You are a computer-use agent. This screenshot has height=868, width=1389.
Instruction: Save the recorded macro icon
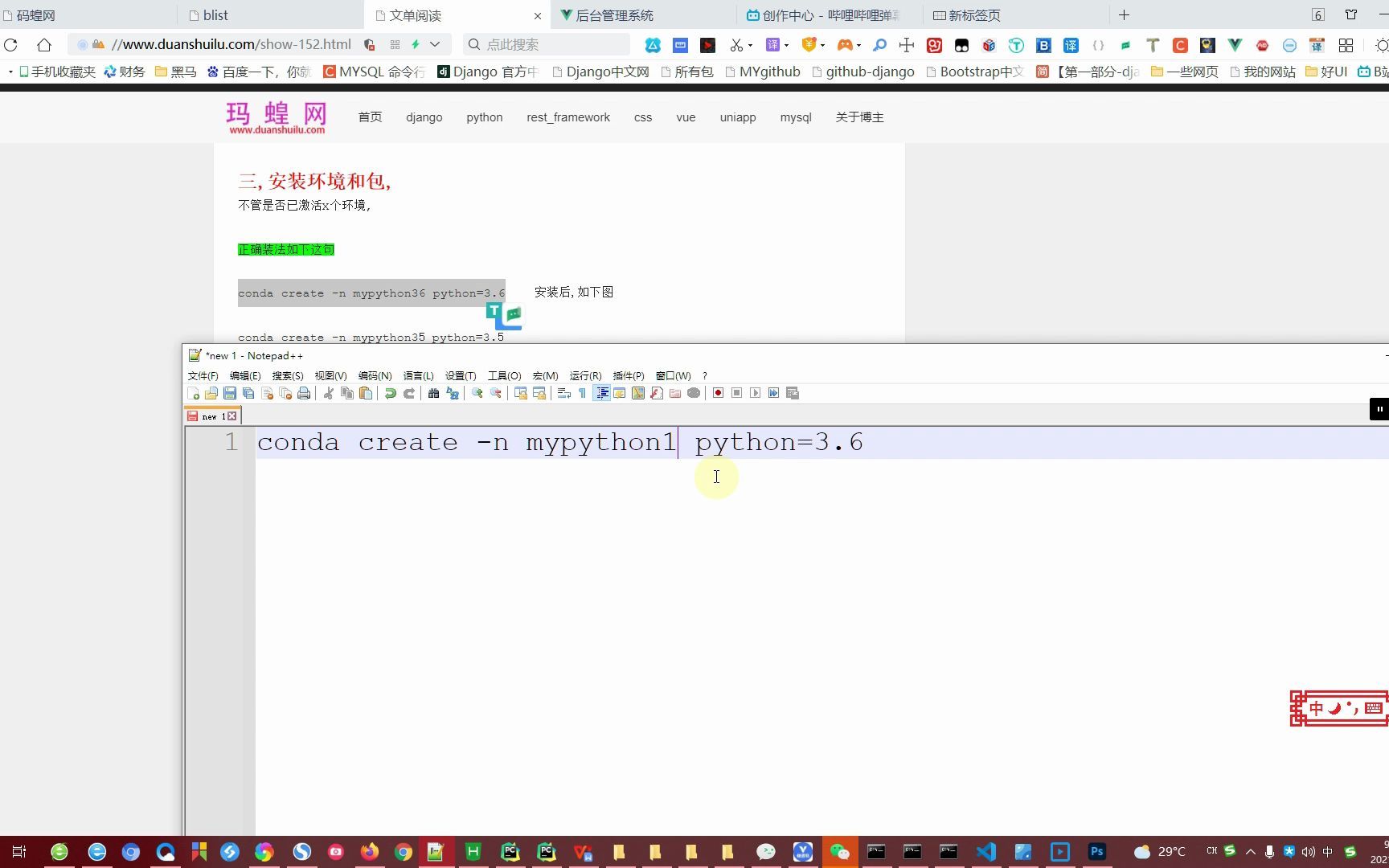pyautogui.click(x=793, y=393)
